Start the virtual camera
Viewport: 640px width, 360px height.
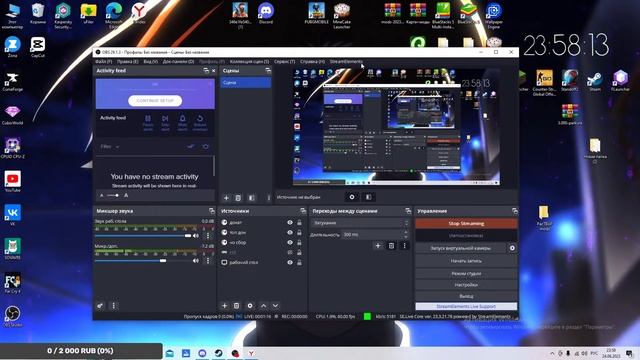click(x=460, y=248)
